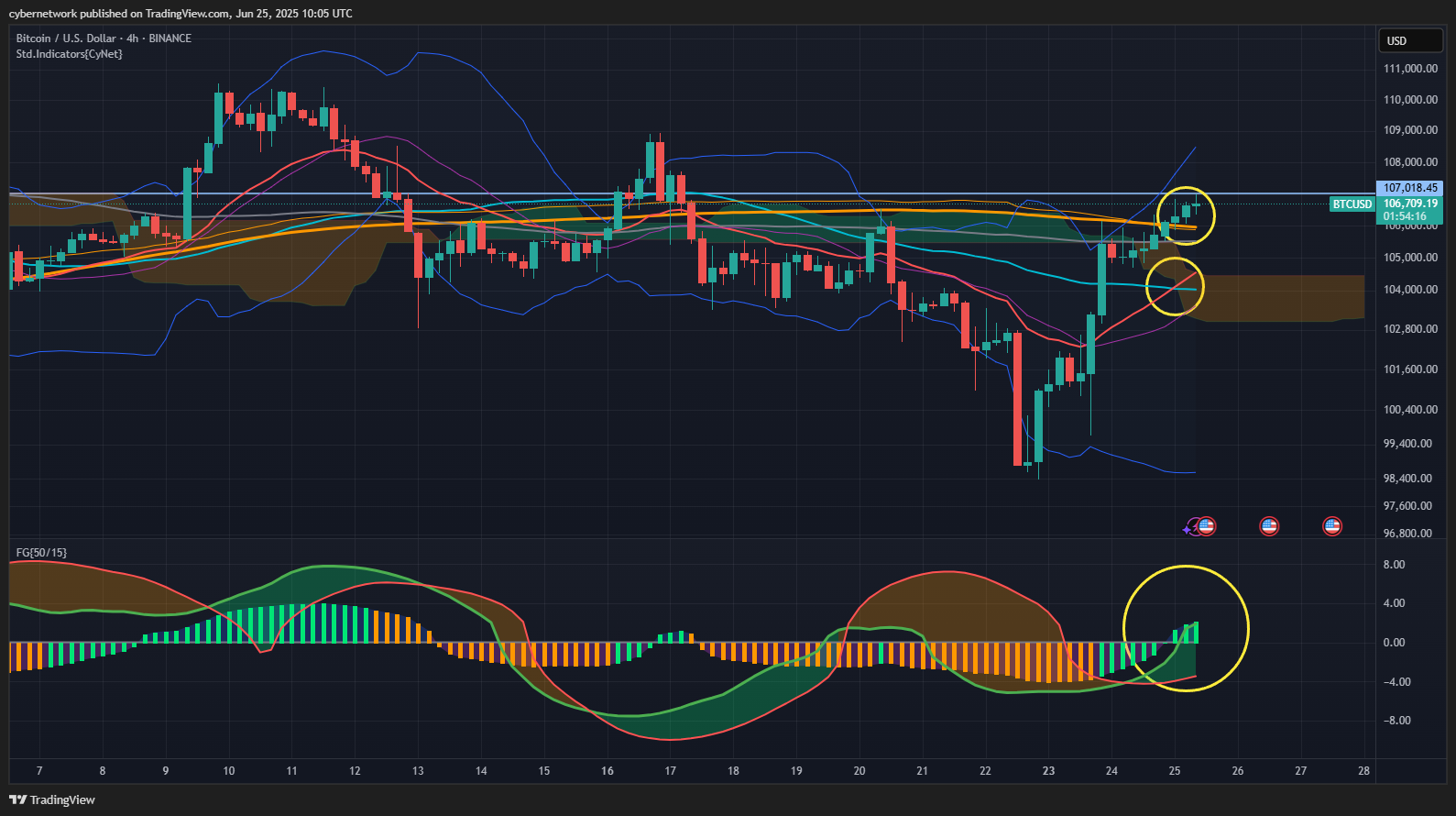
Task: Click date 15 on the time axis
Action: [544, 771]
